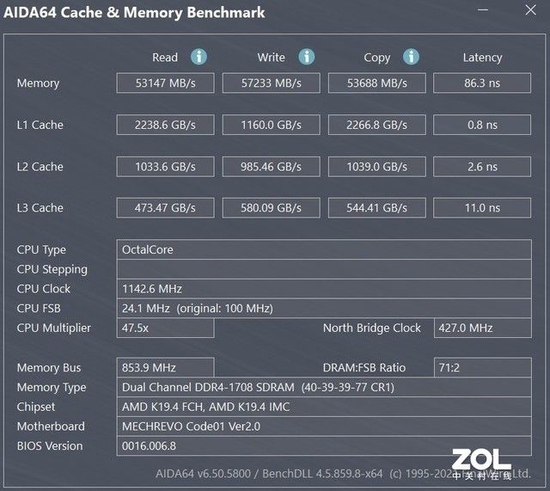Click the L3 Cache Copy 544.41 GB/s box
The width and height of the screenshot is (550, 491).
click(x=377, y=208)
